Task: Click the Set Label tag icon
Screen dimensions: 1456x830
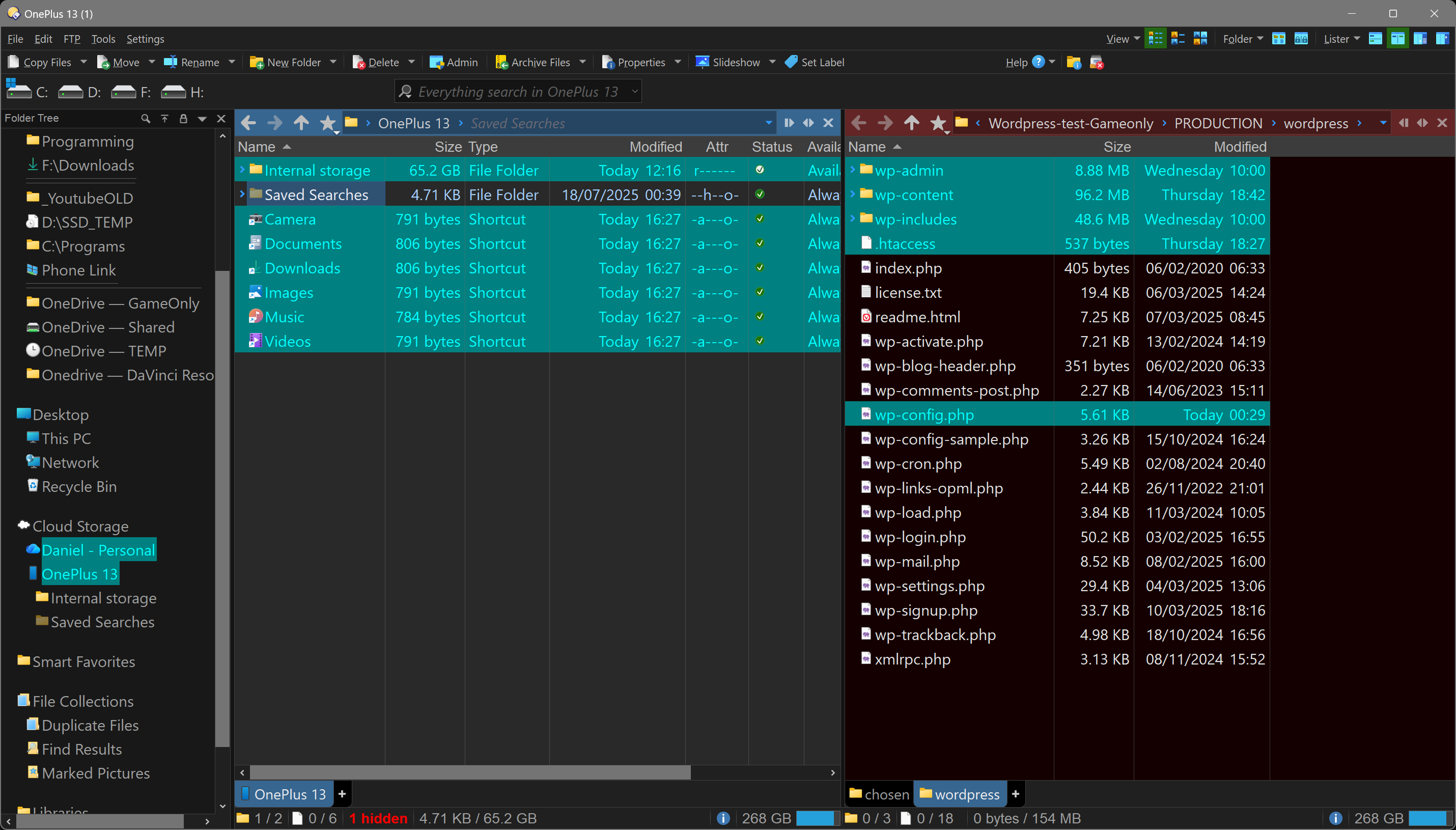Action: [792, 62]
